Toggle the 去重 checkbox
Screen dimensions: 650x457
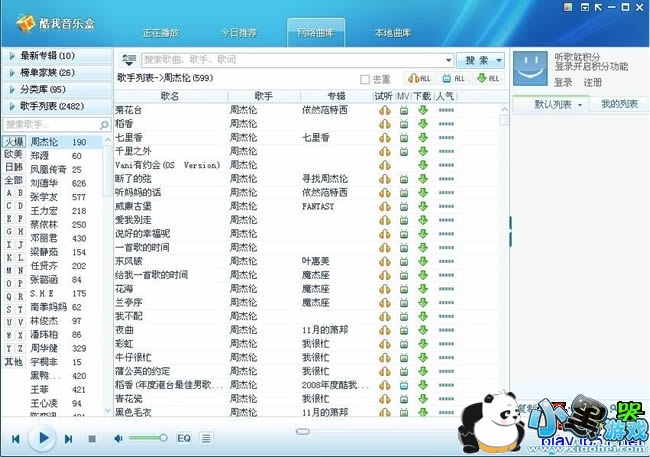click(x=365, y=80)
